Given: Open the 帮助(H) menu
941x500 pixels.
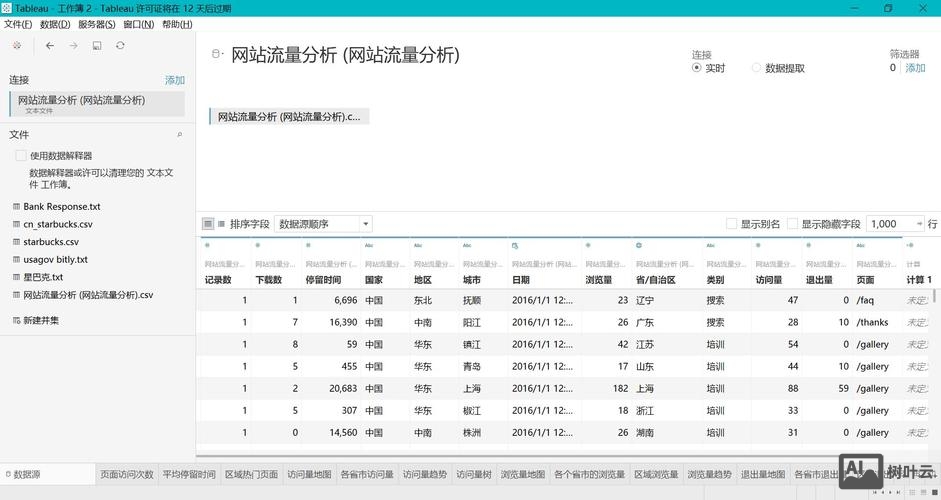Looking at the screenshot, I should pyautogui.click(x=177, y=24).
